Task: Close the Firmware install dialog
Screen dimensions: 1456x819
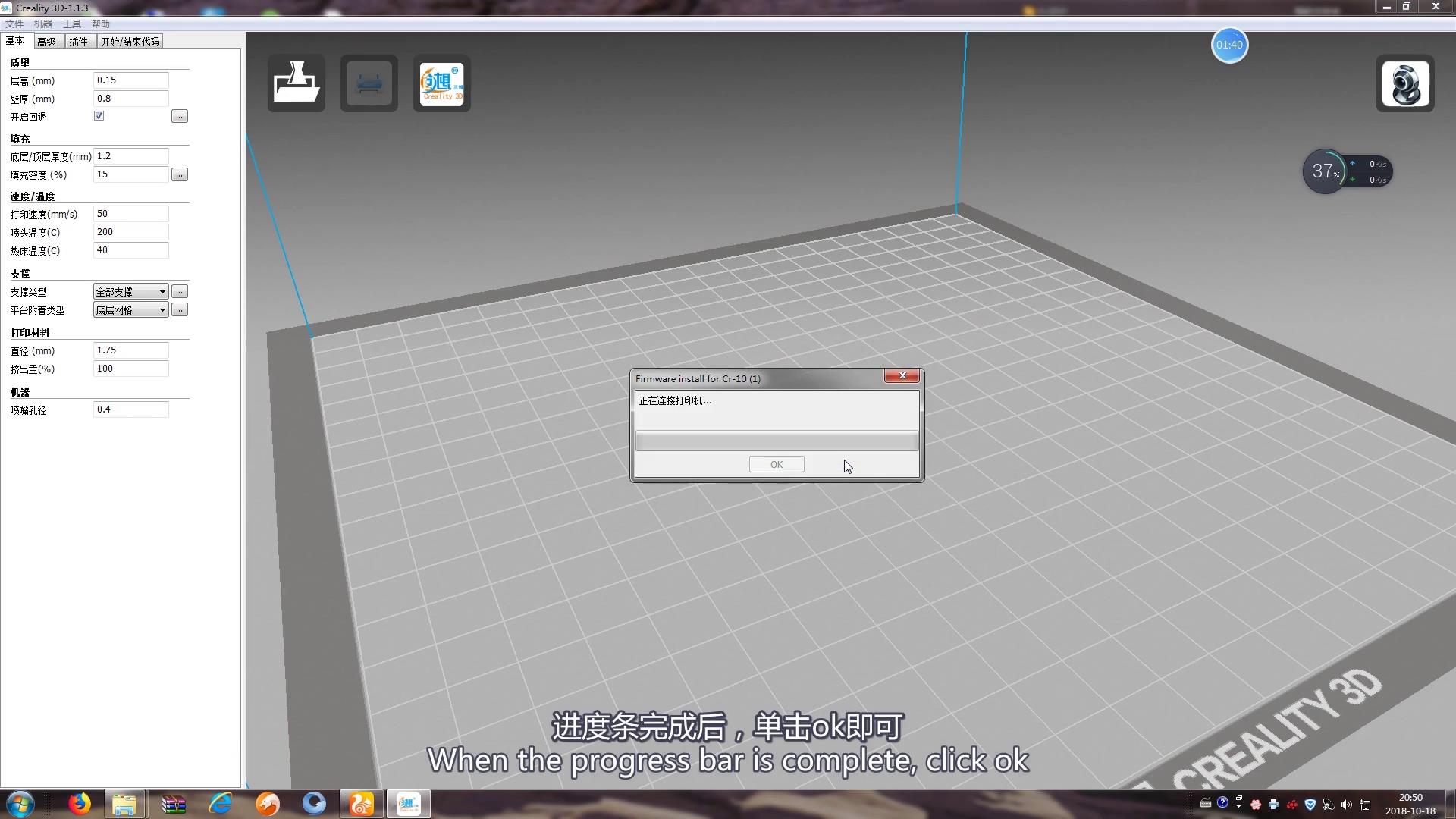Action: click(x=902, y=375)
